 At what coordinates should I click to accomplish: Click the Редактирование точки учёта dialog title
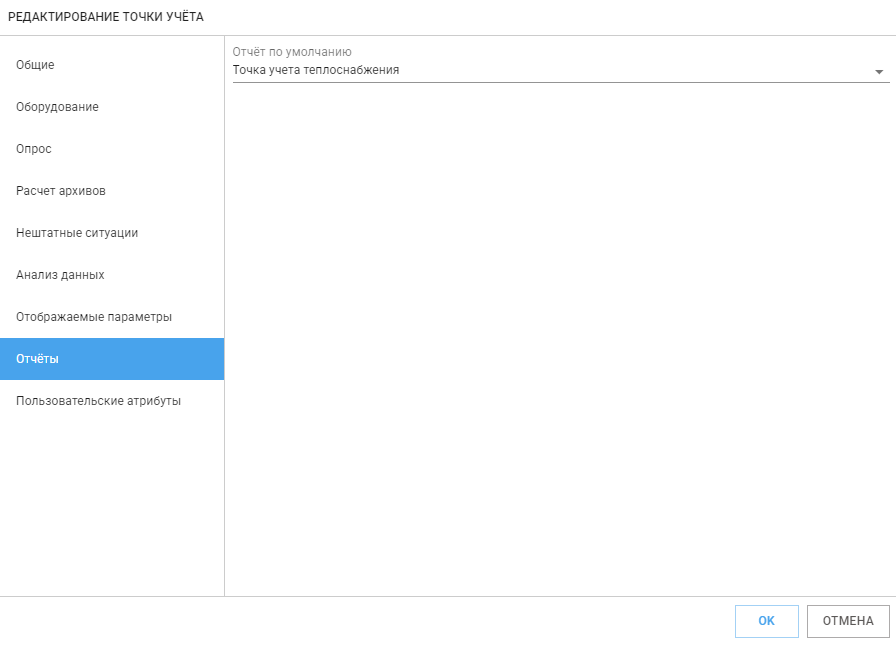tap(106, 17)
